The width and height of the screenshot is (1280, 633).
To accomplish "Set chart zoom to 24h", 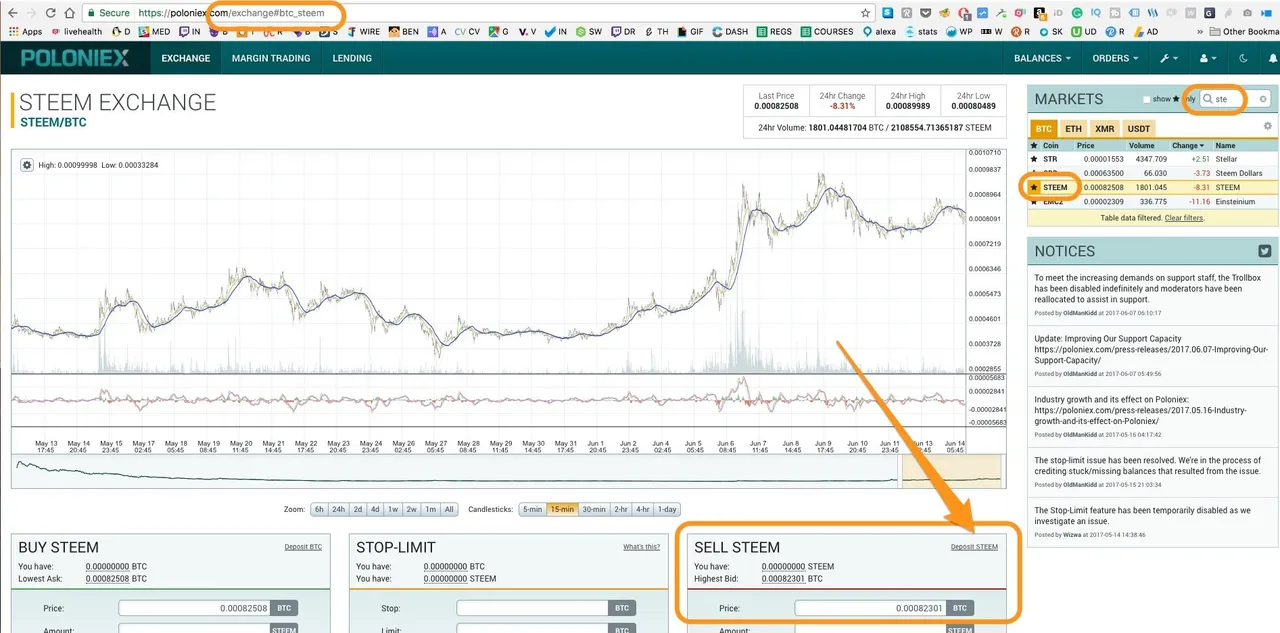I will (x=339, y=509).
